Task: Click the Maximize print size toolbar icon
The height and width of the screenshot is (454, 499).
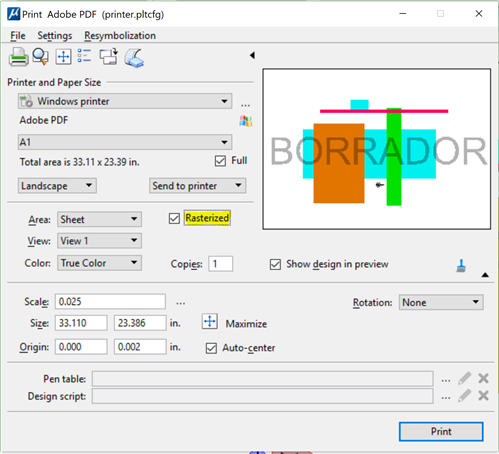Action: (x=63, y=57)
